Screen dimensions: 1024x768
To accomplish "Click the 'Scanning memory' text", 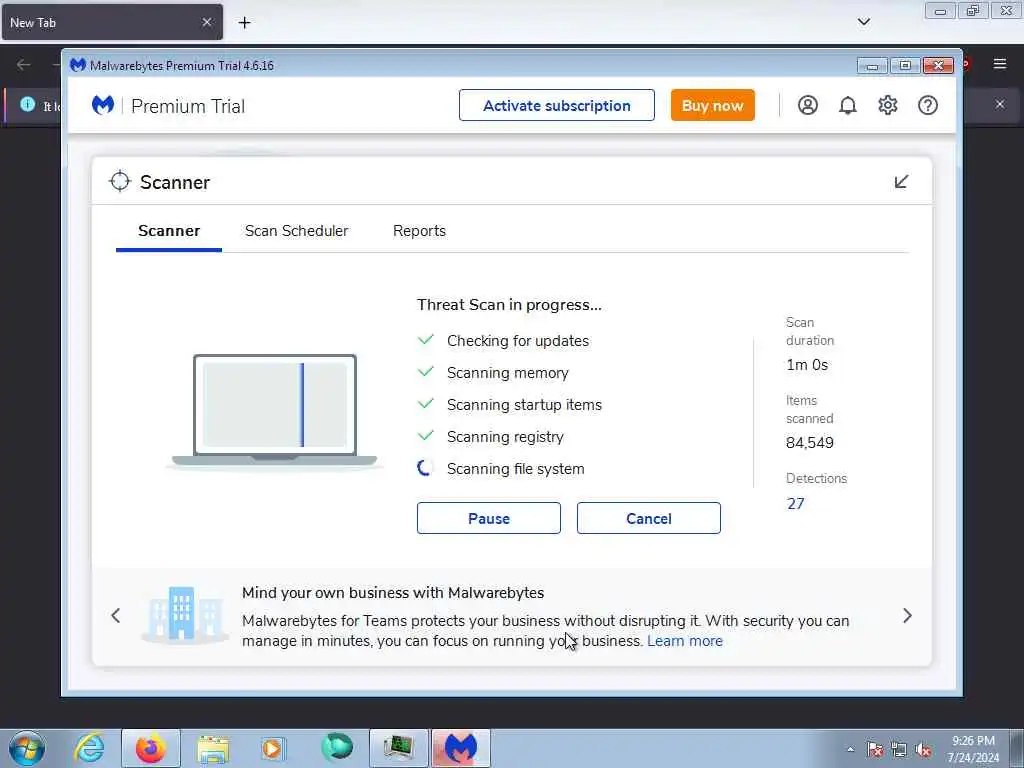I will tap(507, 373).
